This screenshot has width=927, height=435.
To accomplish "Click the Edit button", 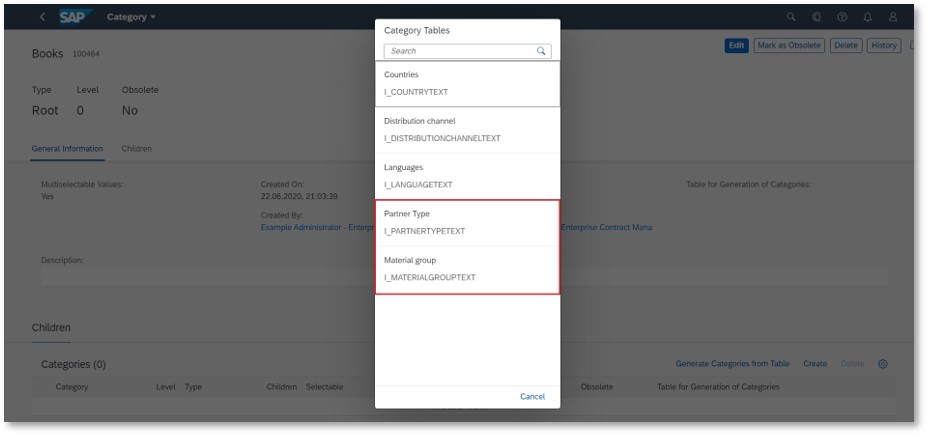I will tap(737, 46).
